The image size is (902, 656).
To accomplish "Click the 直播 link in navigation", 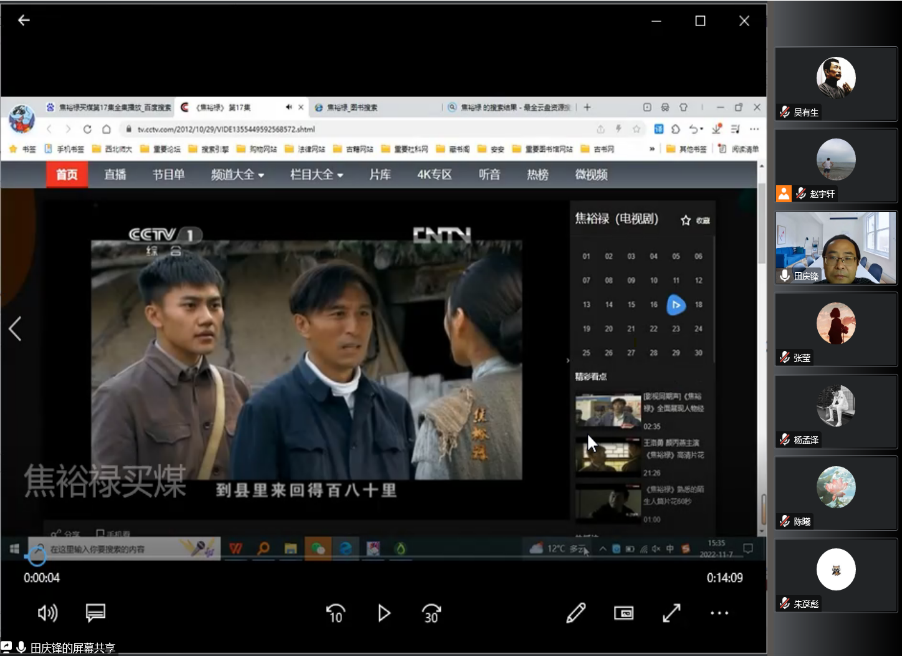I will [115, 174].
